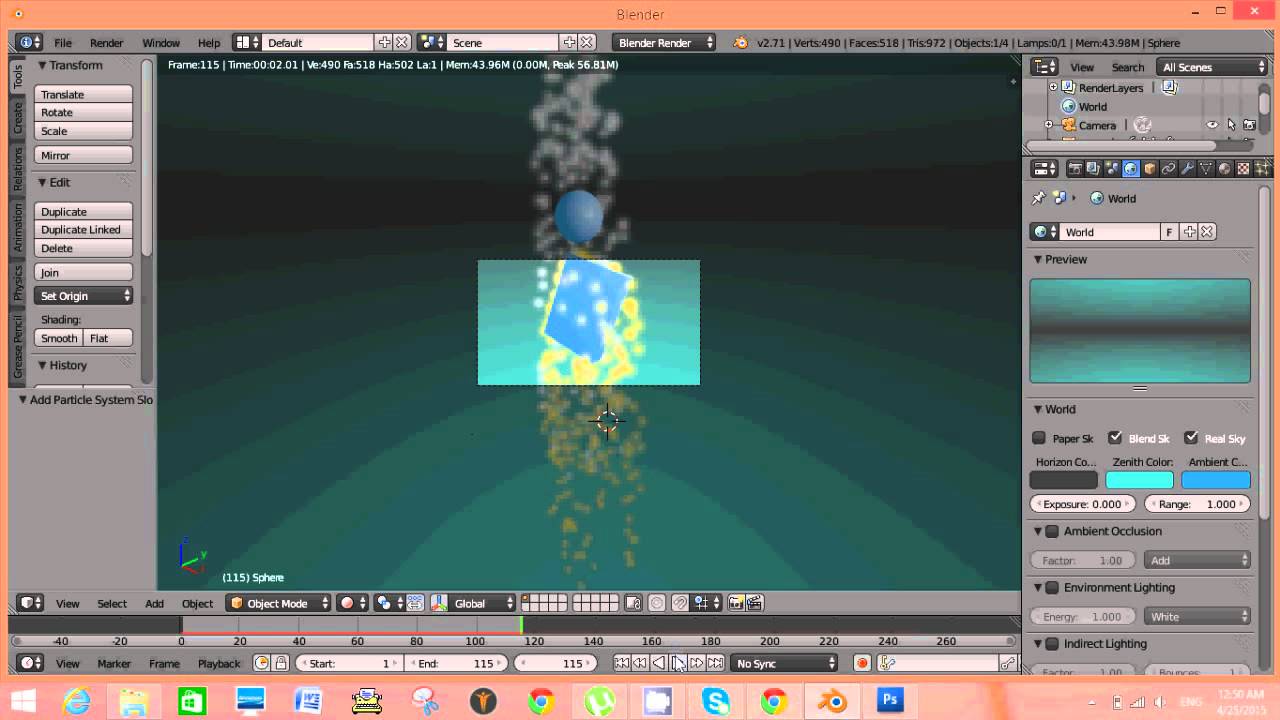Toggle proportional editing circle icon
The image size is (1280, 720).
[656, 603]
